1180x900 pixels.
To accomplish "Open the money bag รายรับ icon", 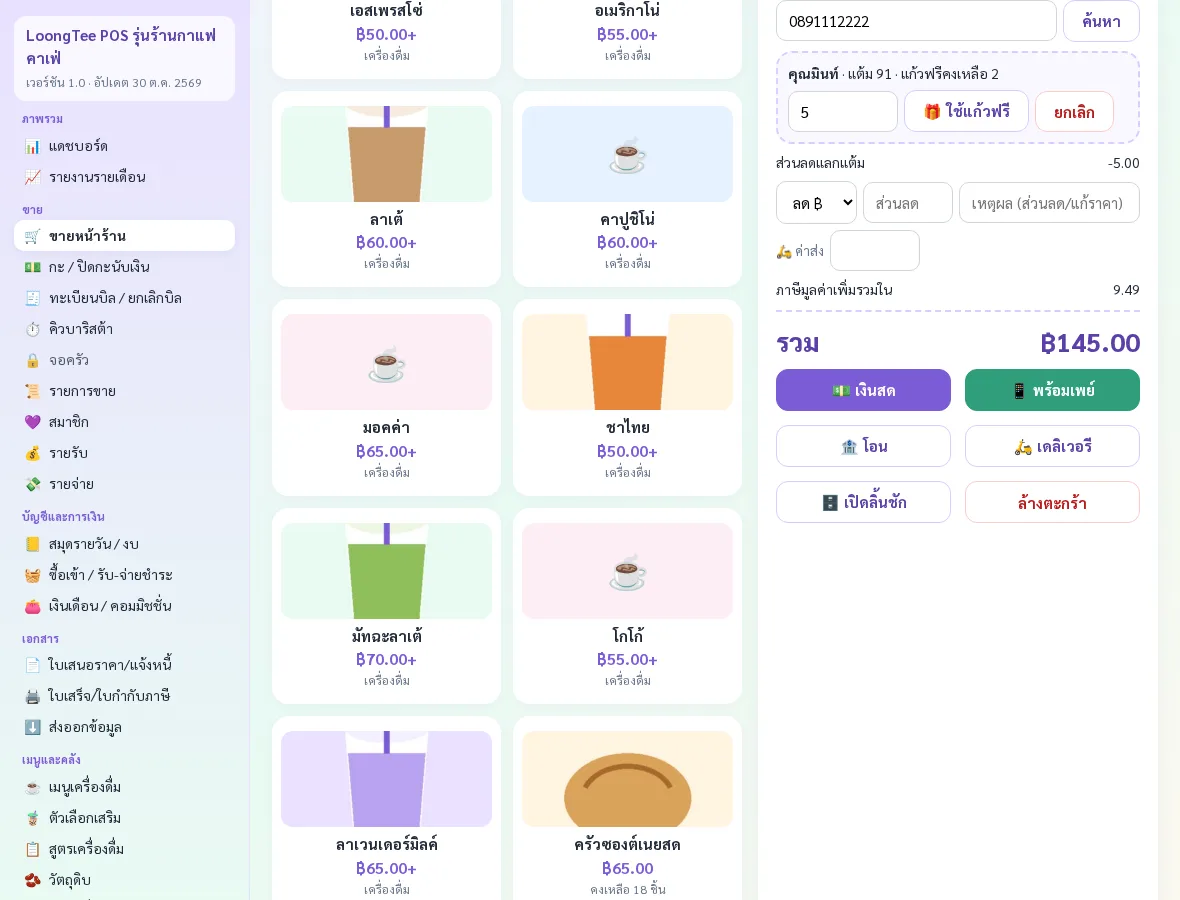I will pyautogui.click(x=32, y=453).
